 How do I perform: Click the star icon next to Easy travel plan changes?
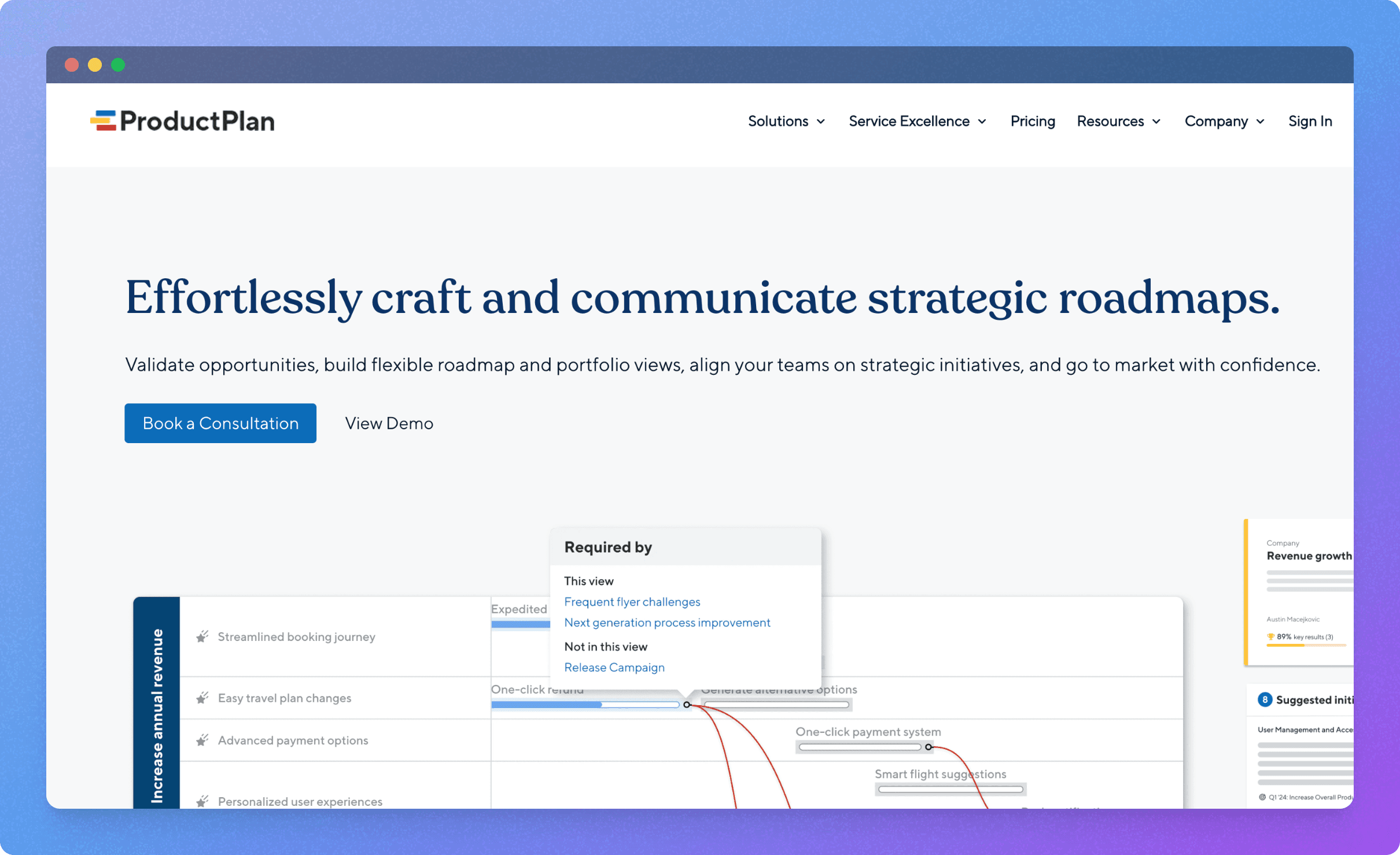coord(201,698)
